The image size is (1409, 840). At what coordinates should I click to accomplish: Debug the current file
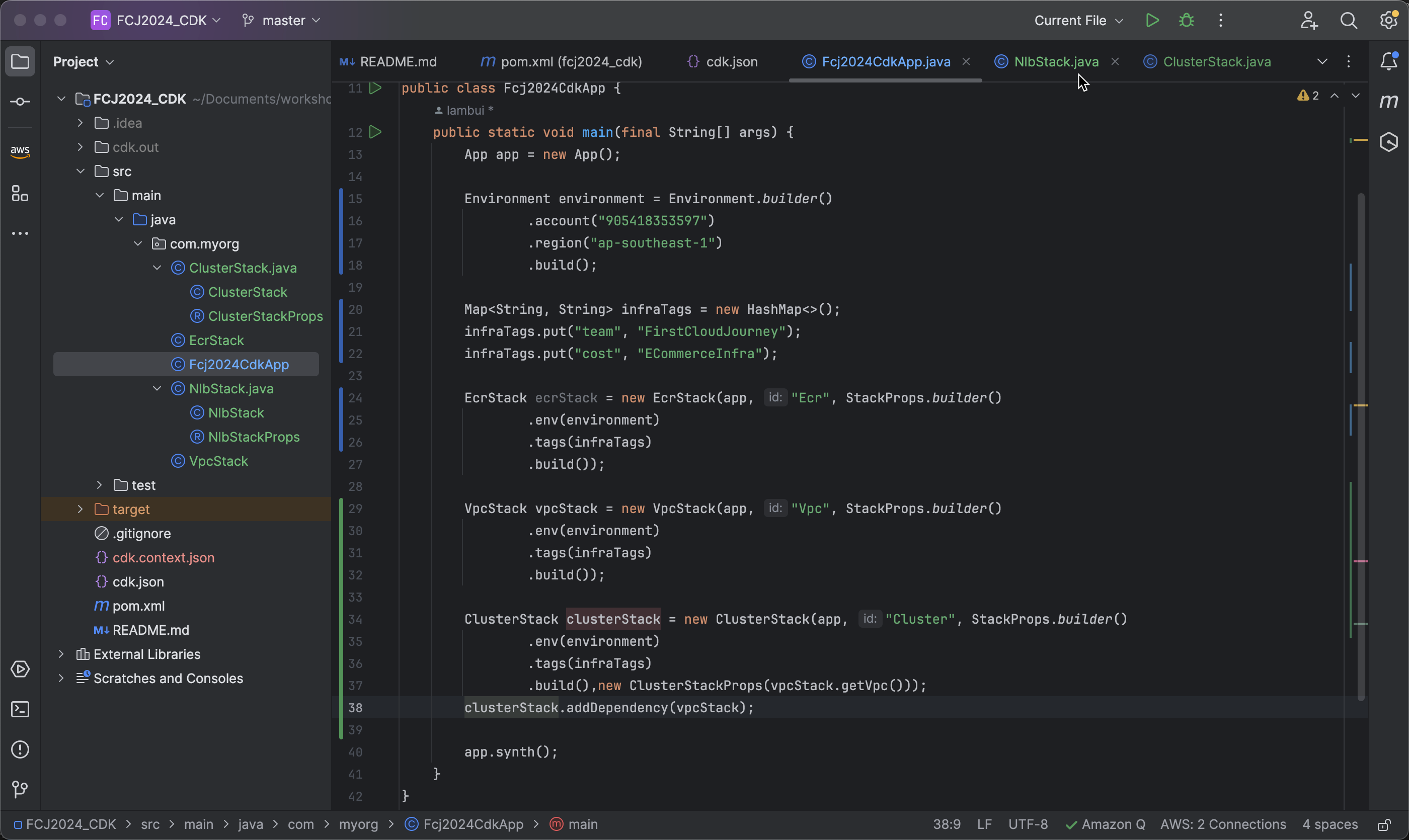pos(1187,21)
